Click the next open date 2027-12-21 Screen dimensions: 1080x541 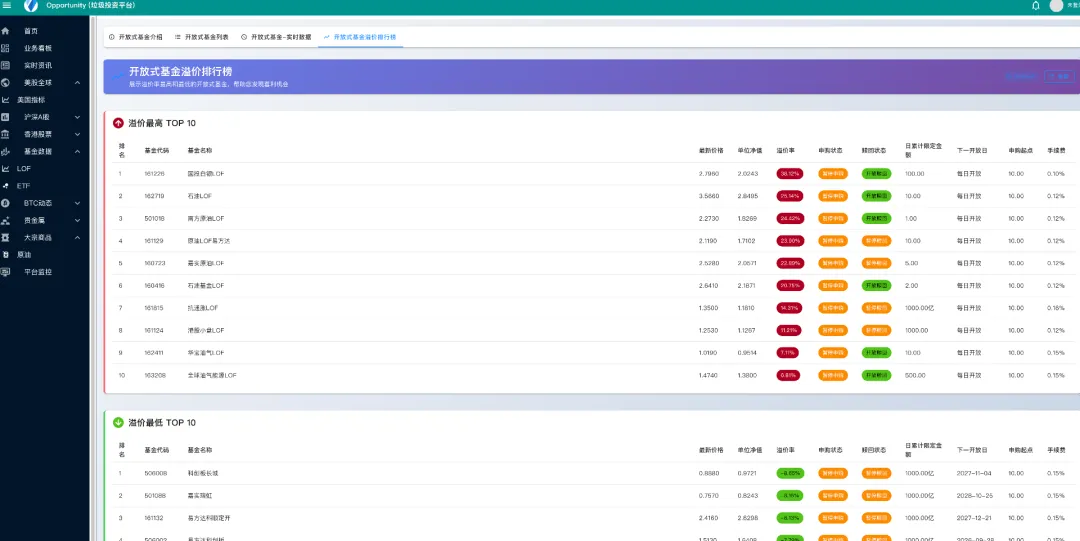click(973, 518)
